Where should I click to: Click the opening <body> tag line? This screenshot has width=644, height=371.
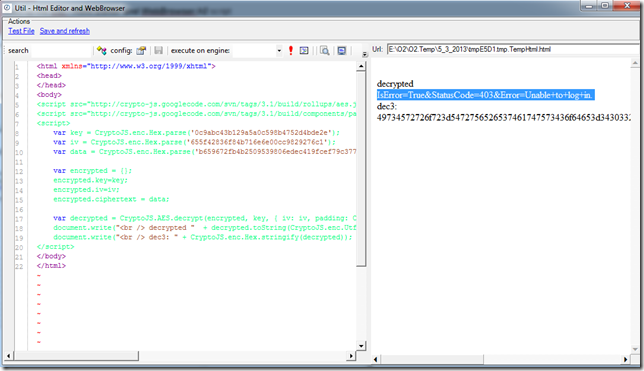49,94
